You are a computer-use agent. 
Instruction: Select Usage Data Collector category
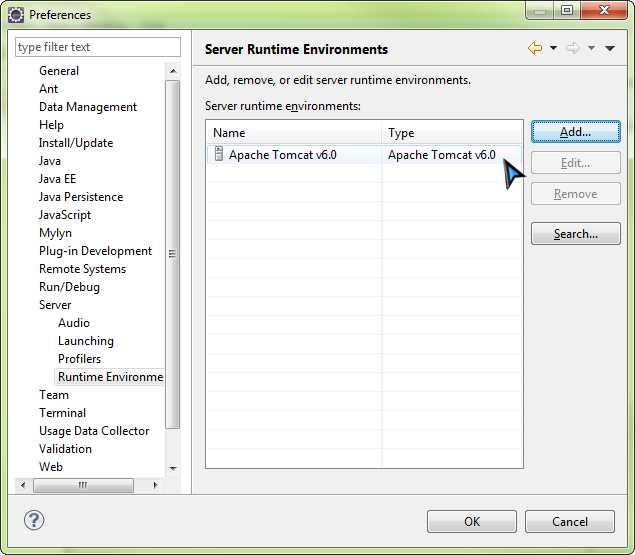(x=94, y=431)
